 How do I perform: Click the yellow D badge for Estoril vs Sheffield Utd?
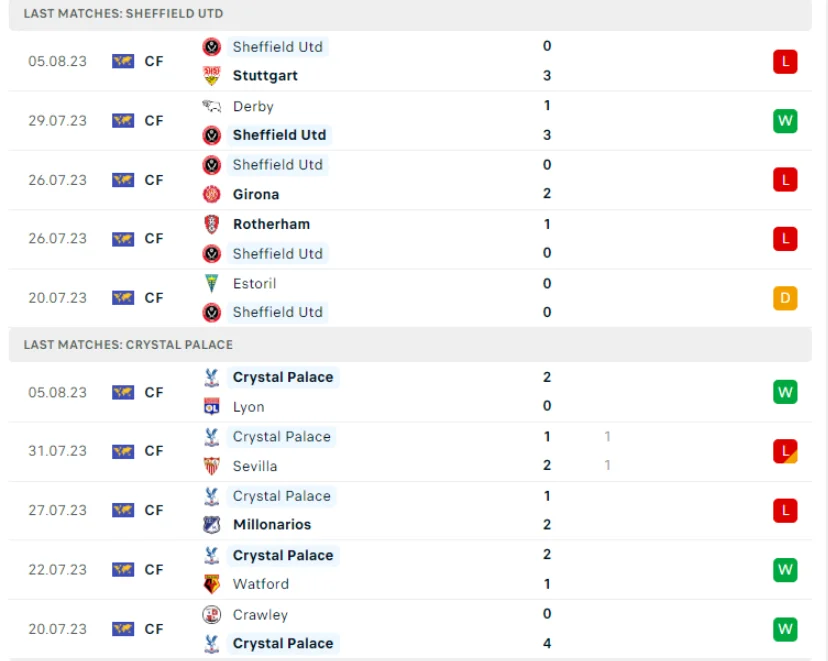[x=785, y=297]
